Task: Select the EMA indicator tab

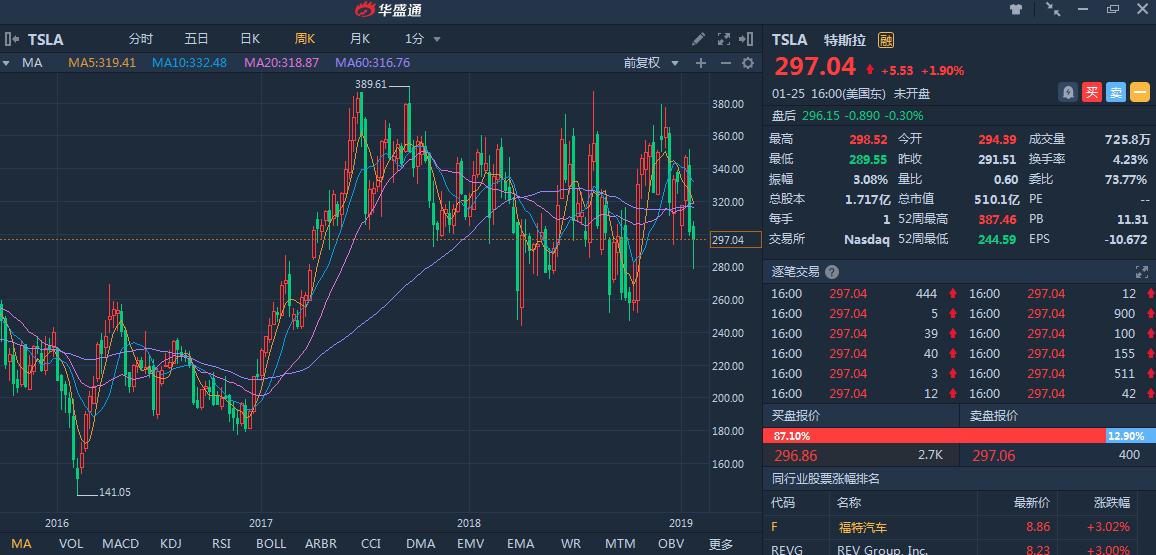Action: click(520, 544)
